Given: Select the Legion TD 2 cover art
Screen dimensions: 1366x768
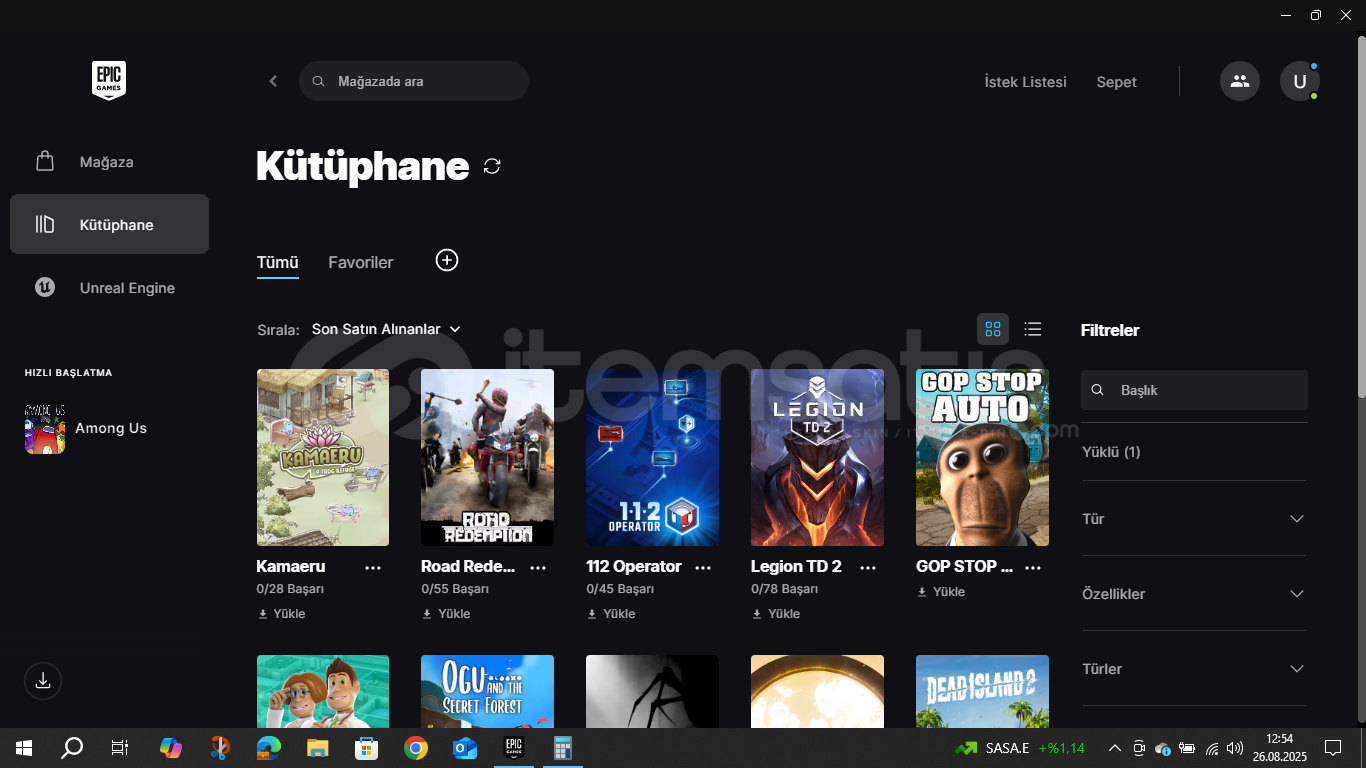Looking at the screenshot, I should [817, 458].
